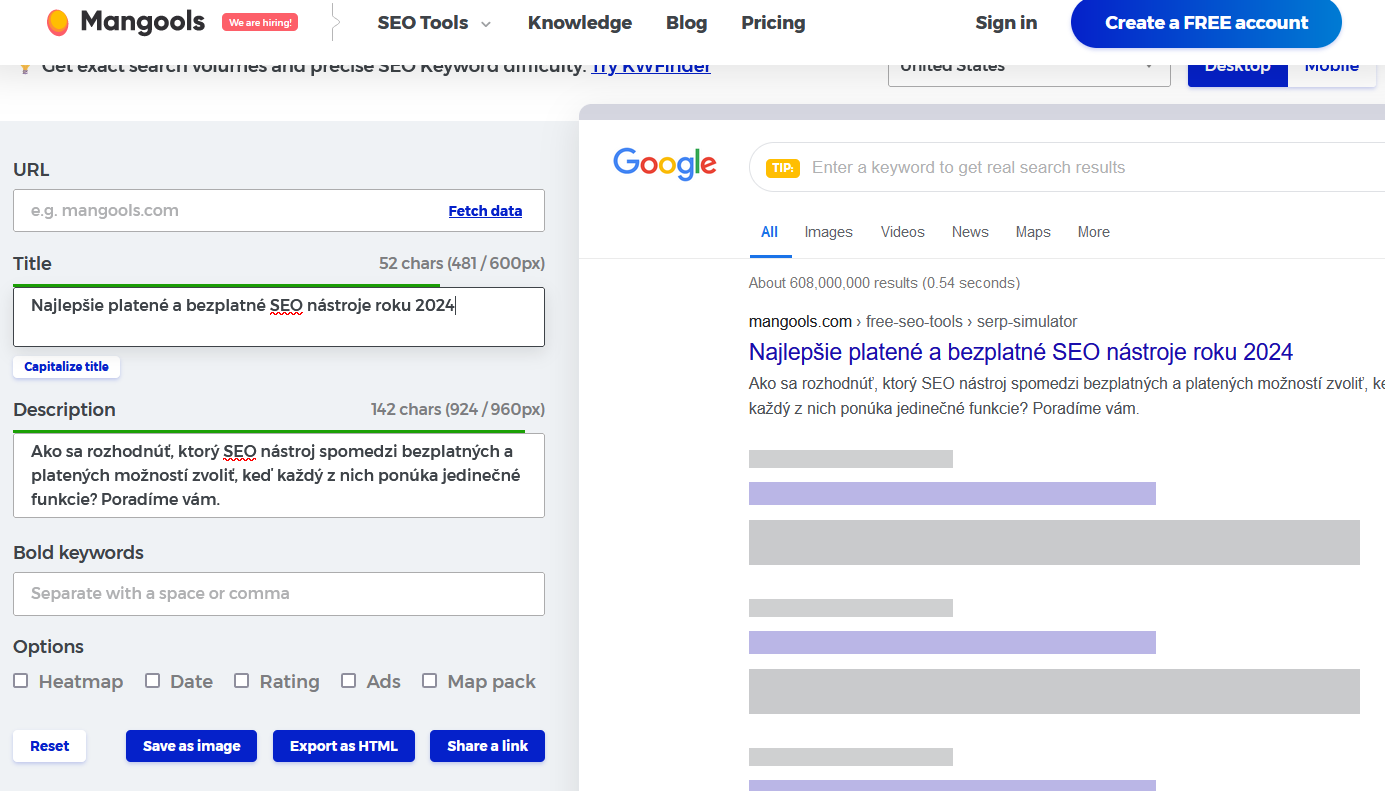Viewport: 1385px width, 791px height.
Task: Tick the Ads checkbox
Action: 349,681
